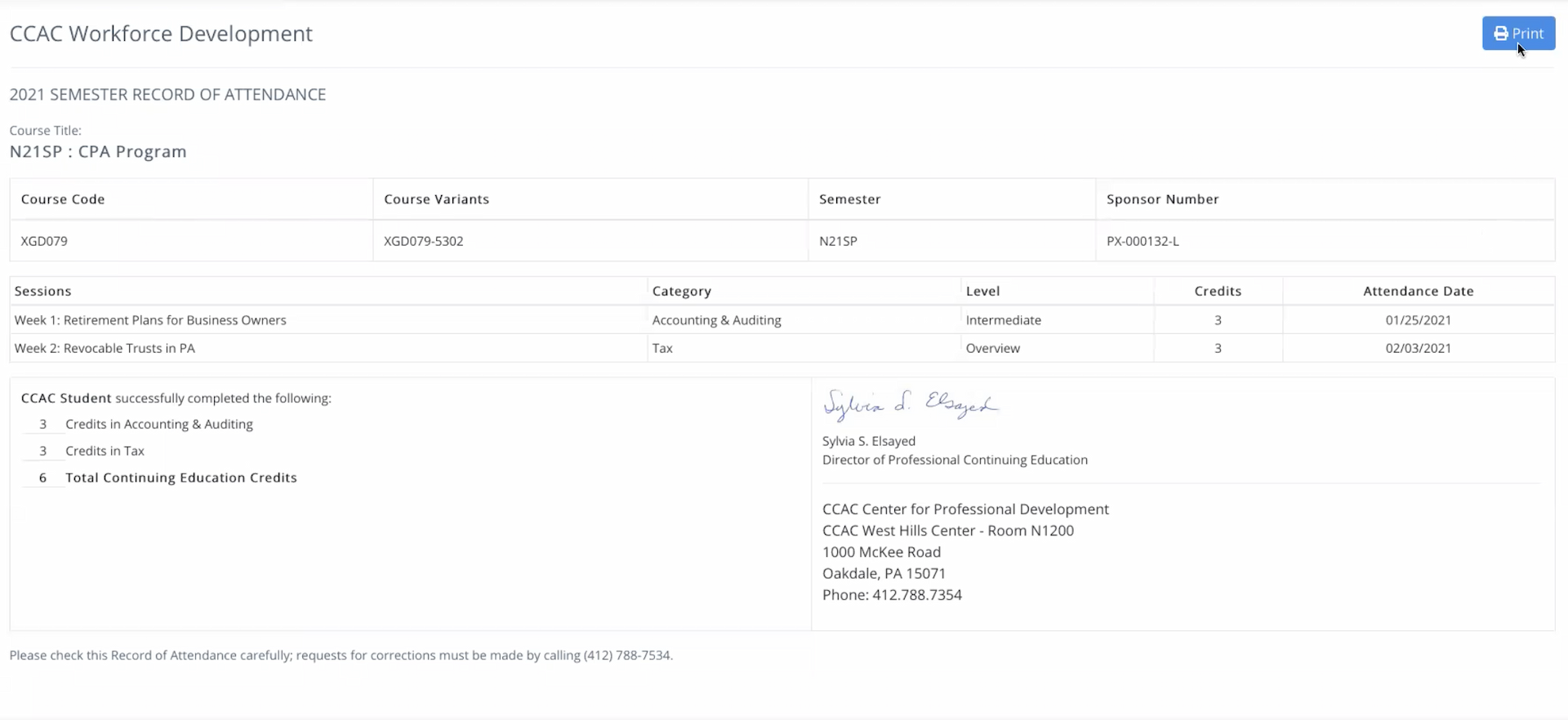
Task: Click the PX-000132-L sponsor number
Action: point(1143,241)
